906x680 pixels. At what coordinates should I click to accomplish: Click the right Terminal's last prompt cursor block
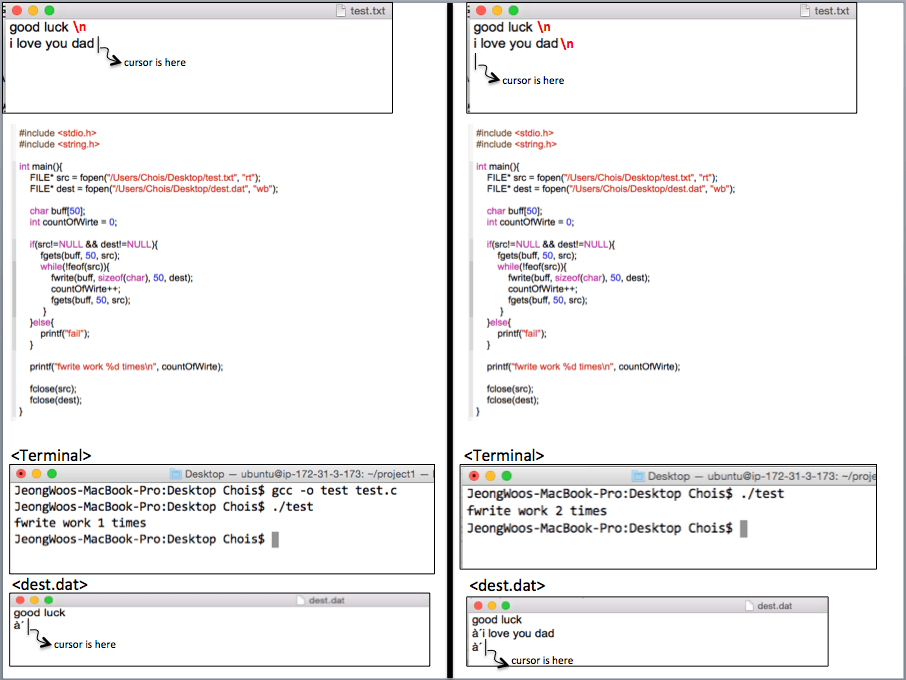click(x=743, y=528)
